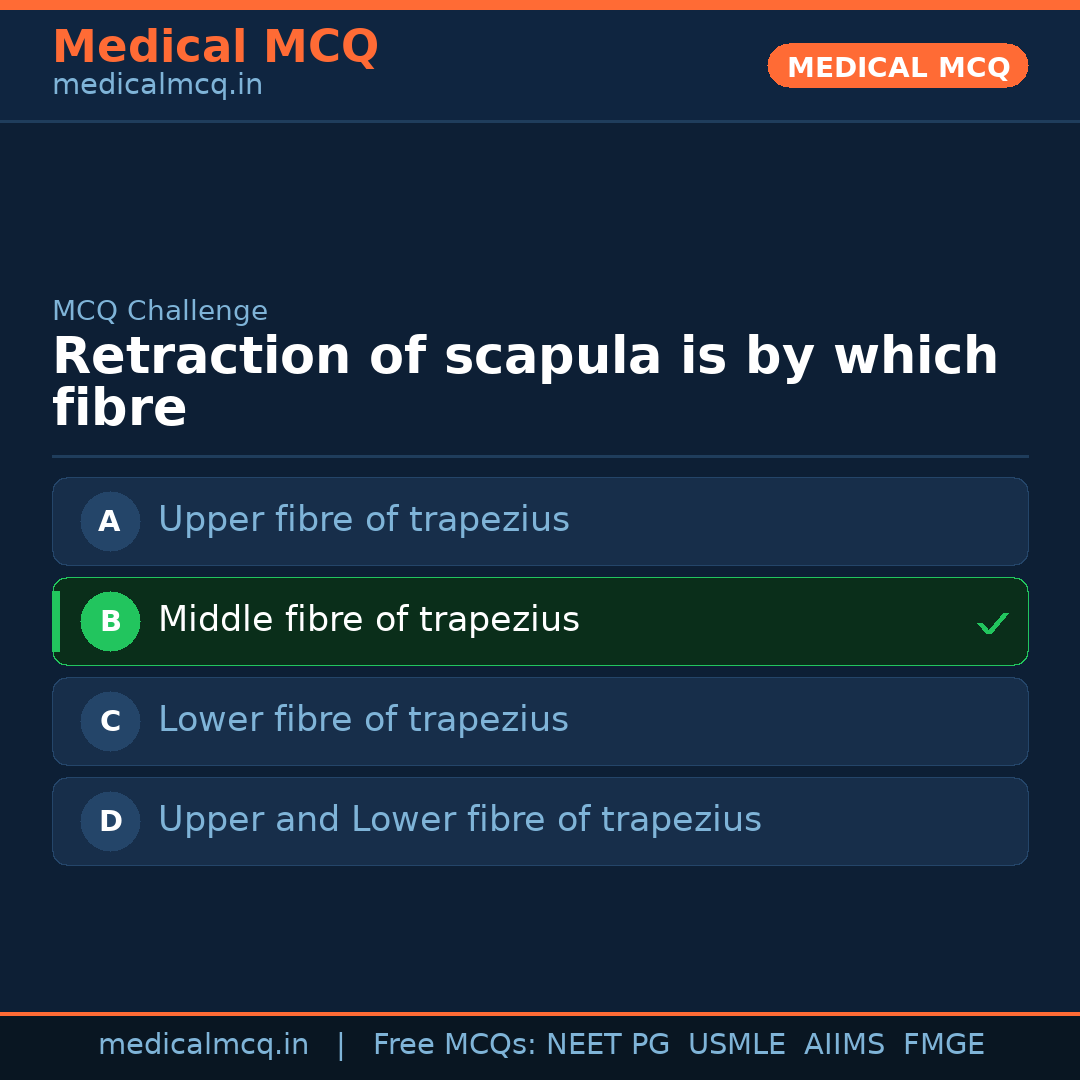Click the Medical MCQ title logo
This screenshot has height=1080, width=1080.
tap(215, 47)
